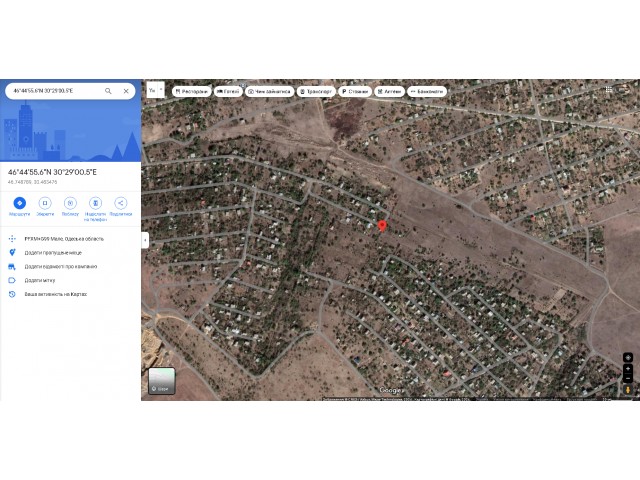Select the Банкомати category chip
Image resolution: width=640 pixels, height=480 pixels.
pyautogui.click(x=427, y=91)
